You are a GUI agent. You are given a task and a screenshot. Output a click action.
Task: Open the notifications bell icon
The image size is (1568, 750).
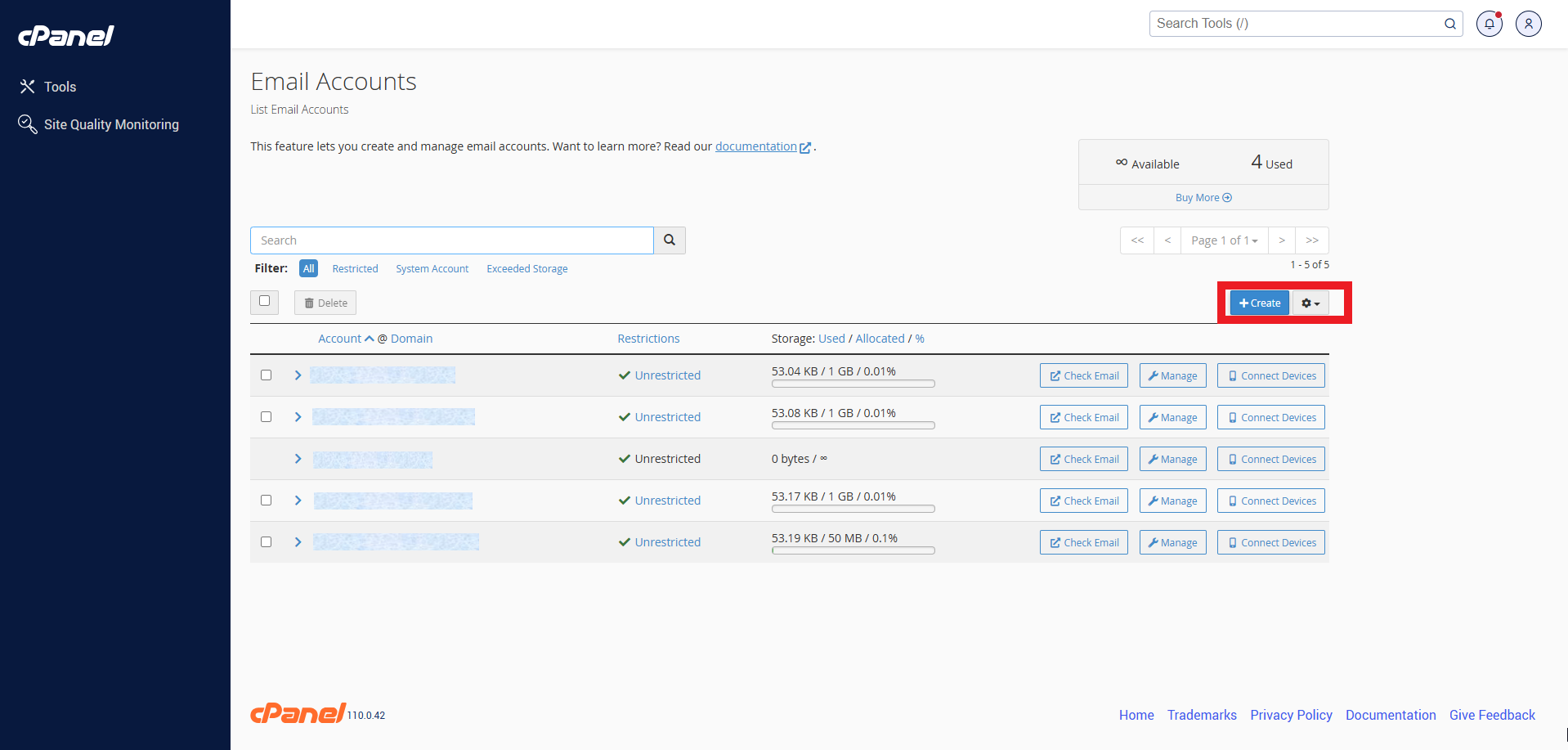[x=1489, y=24]
